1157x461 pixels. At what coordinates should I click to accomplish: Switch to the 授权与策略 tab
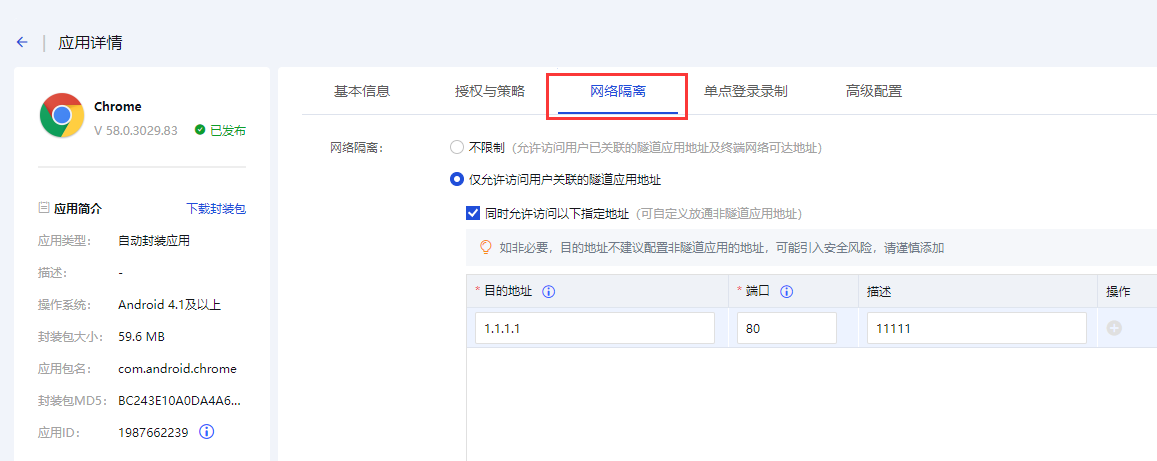490,91
